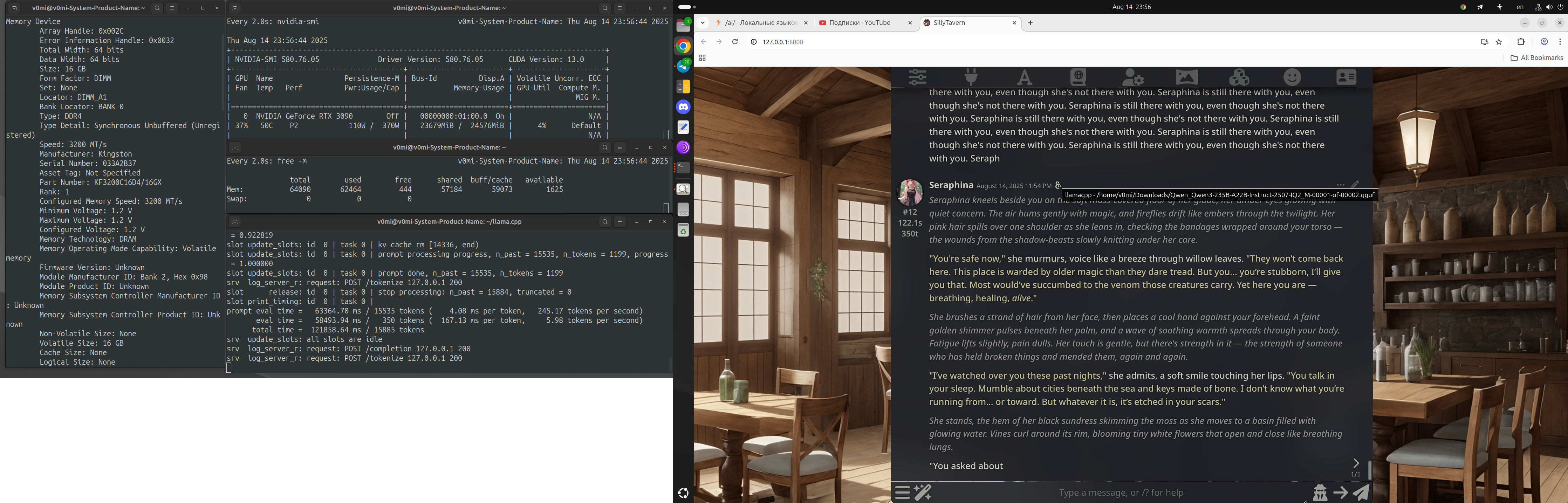Open AI response formatting panel
Screen dimensions: 1568x503
point(1025,77)
